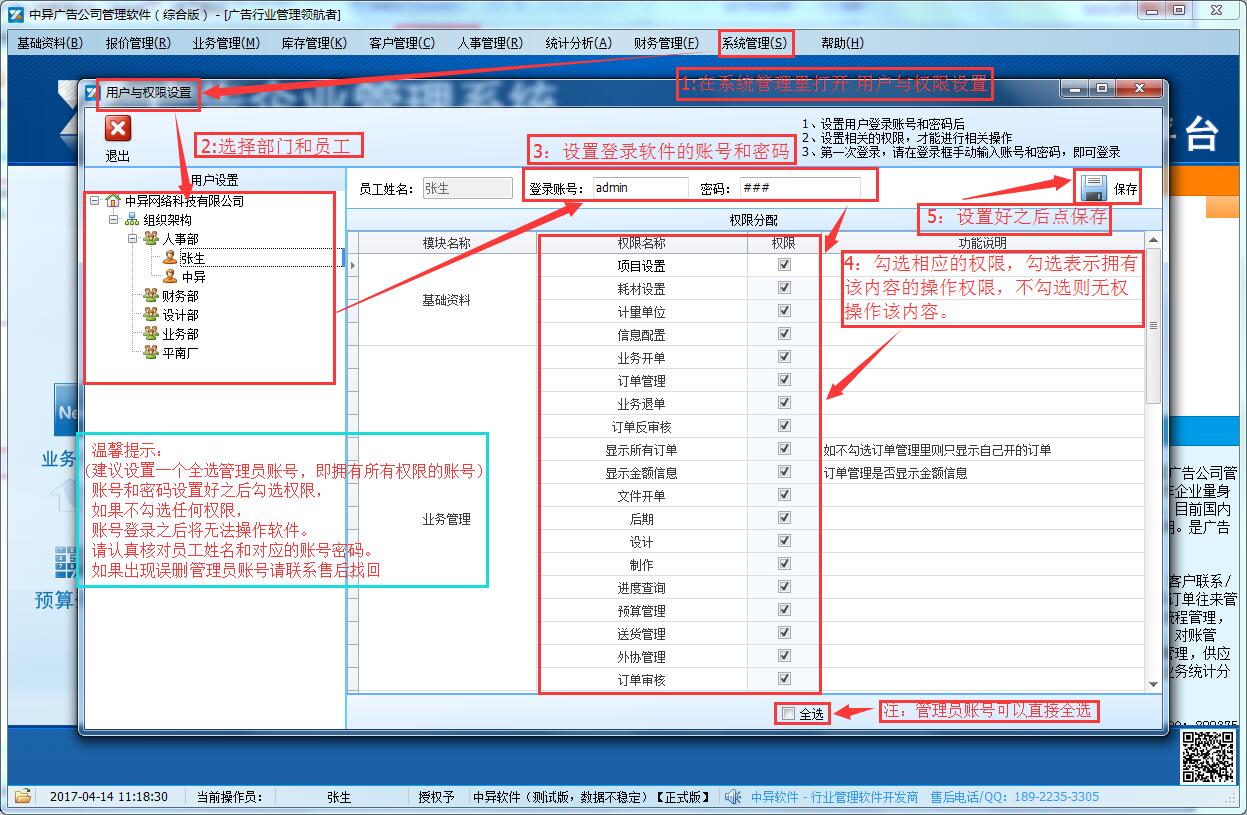Select 设计部 in the department tree
Screen dimensions: 1247x815
181,315
